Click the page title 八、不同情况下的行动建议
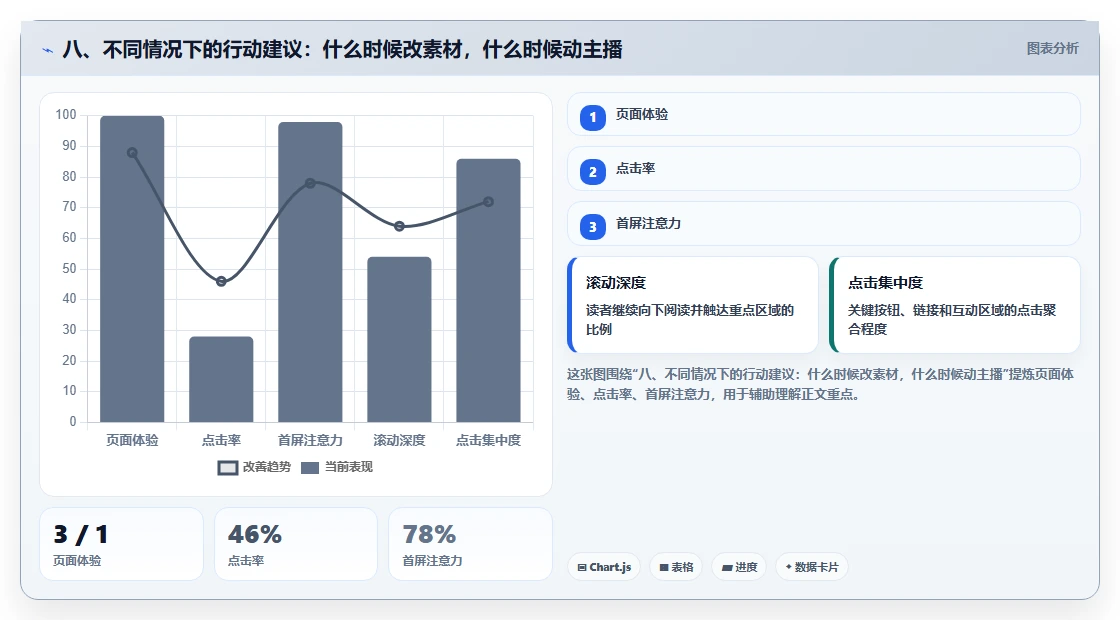Viewport: 1120px width, 620px height. [341, 49]
